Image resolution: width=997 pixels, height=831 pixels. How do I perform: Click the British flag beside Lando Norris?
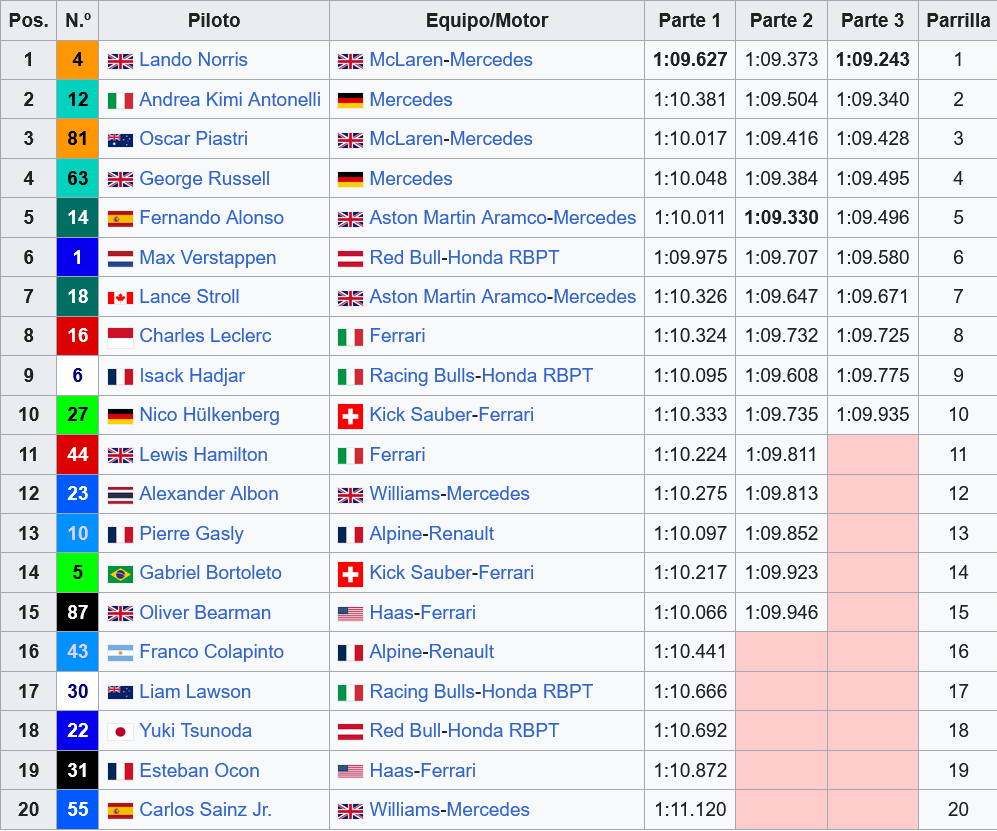tap(120, 61)
